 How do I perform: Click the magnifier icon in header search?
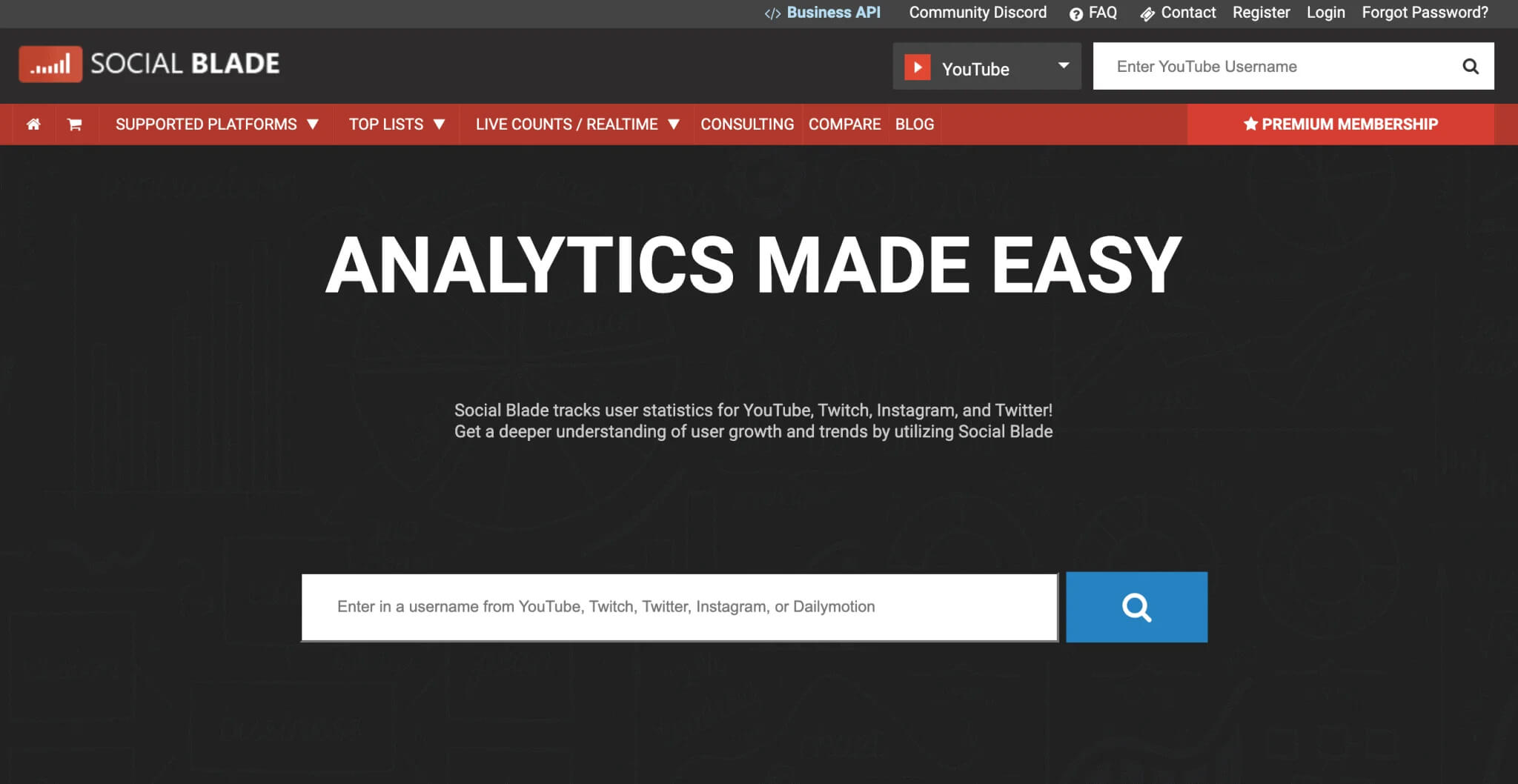1470,67
